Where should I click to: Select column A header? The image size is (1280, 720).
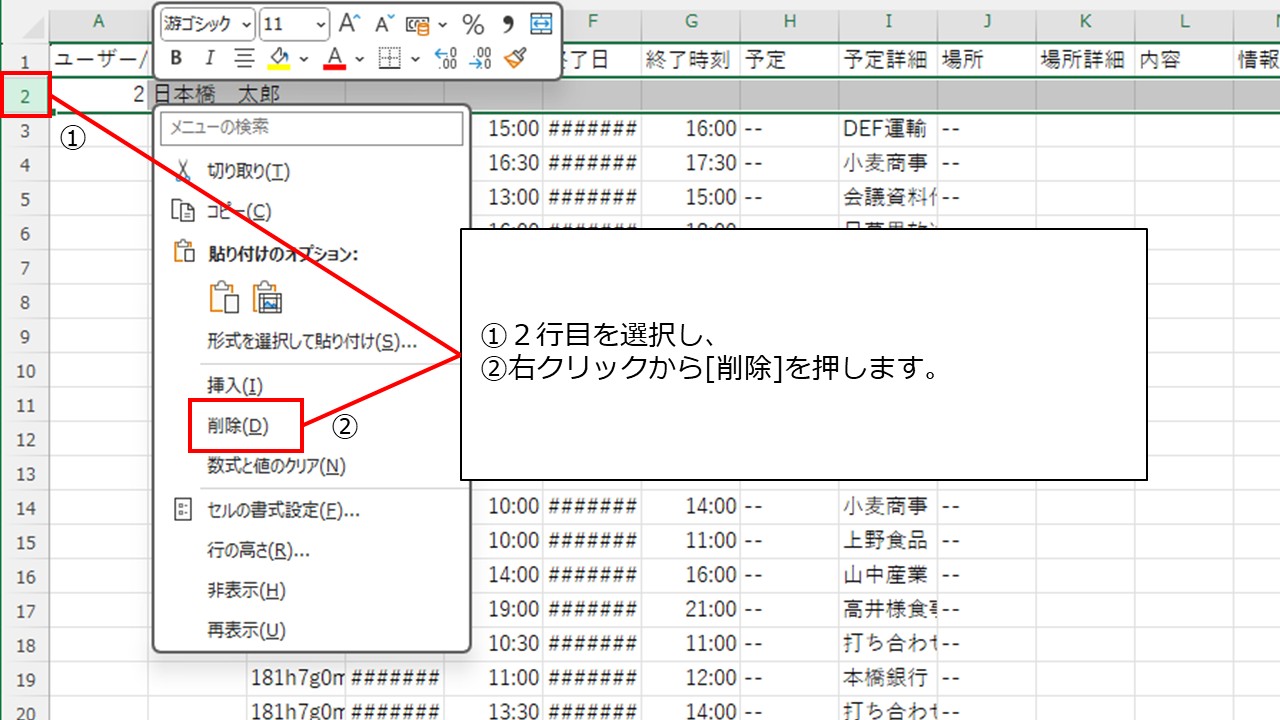coord(99,21)
